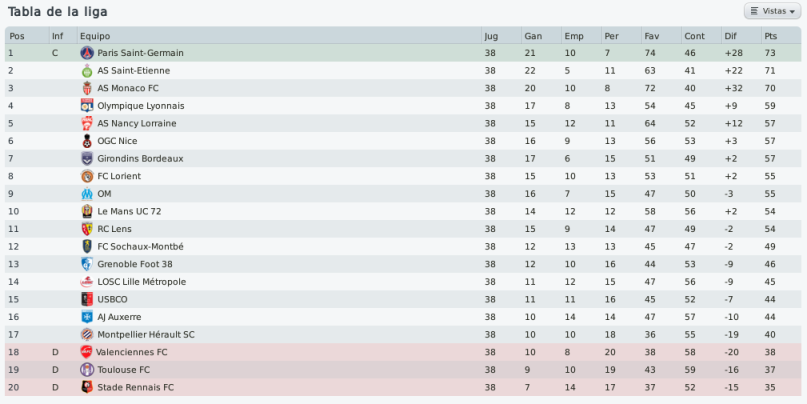Open the Vistas dropdown menu
Screen dimensions: 807x404
773,11
